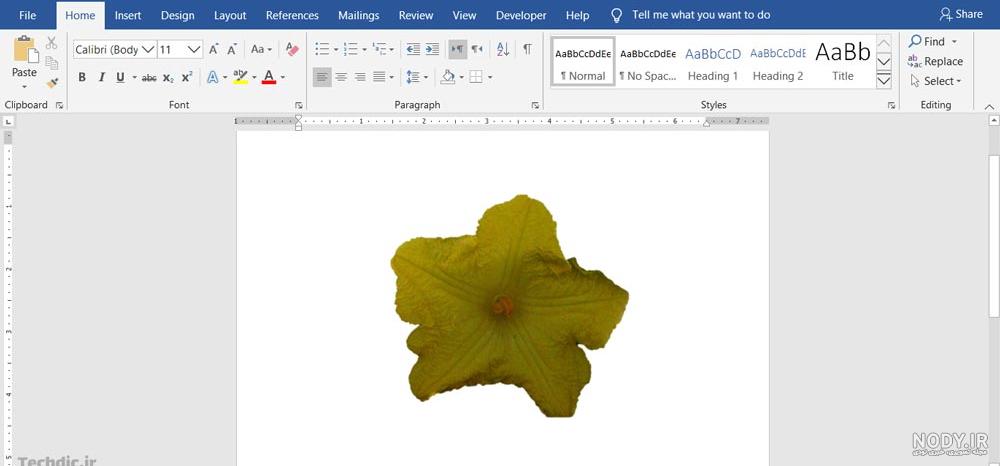Apply red font color

click(x=269, y=78)
